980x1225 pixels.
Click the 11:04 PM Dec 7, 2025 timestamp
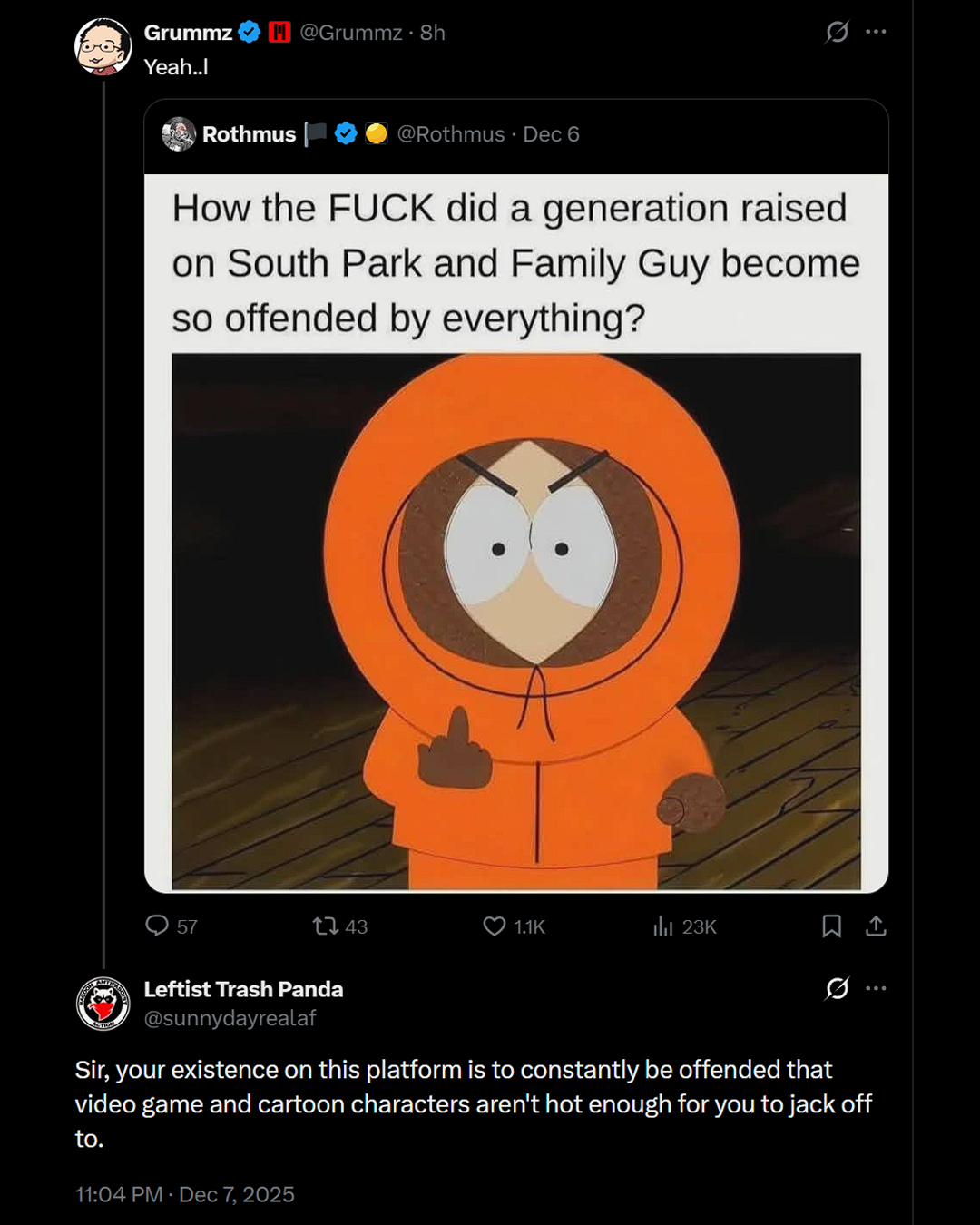(x=185, y=1194)
